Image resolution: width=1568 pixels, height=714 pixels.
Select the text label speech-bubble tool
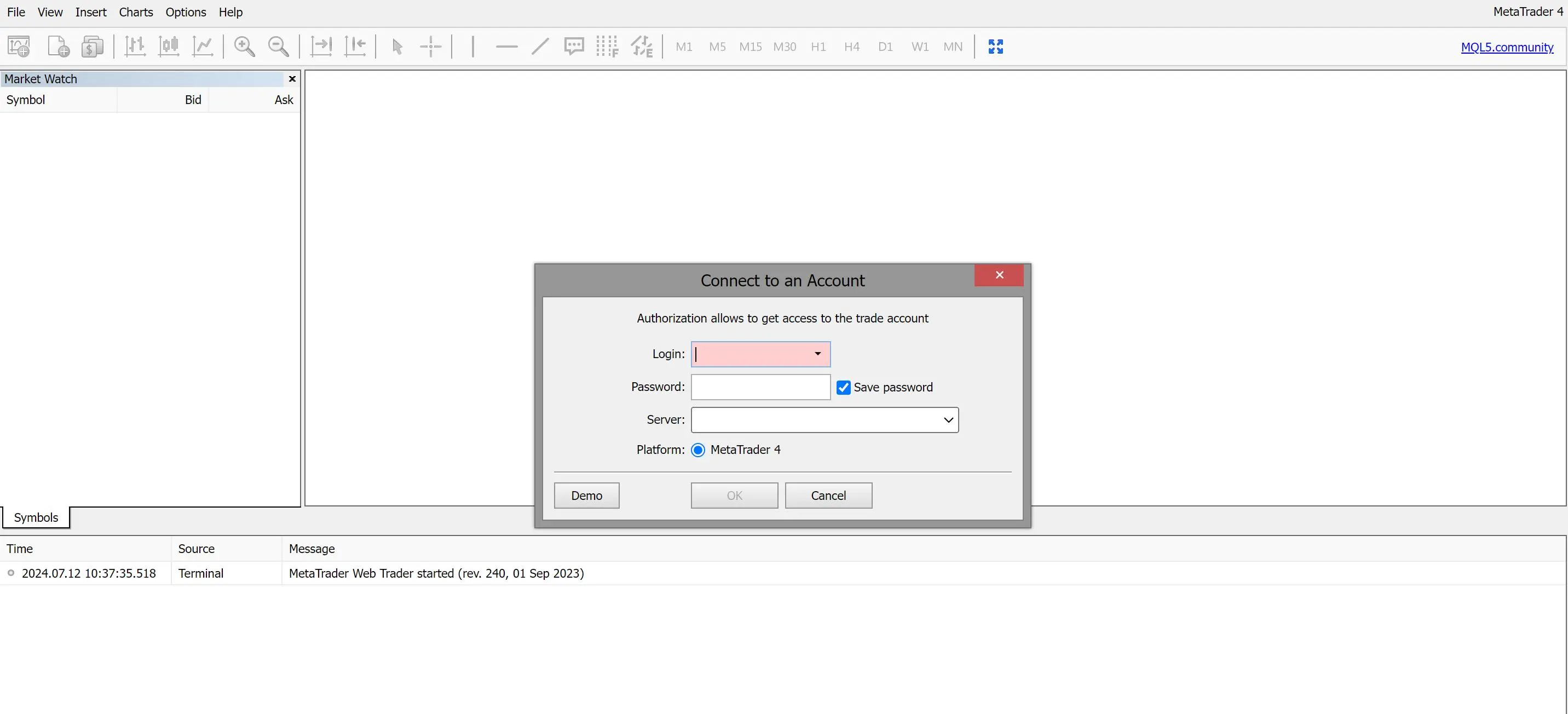click(574, 47)
